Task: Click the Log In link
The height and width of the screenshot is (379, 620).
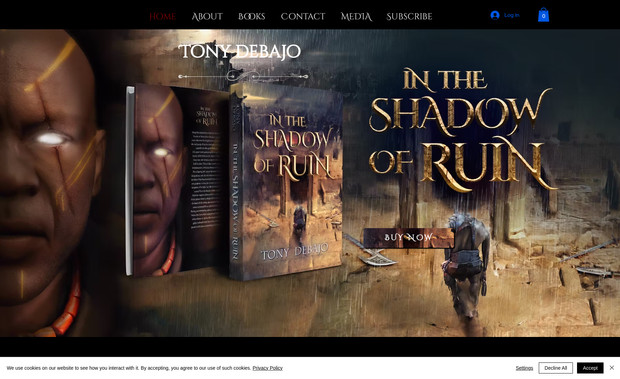Action: click(x=511, y=15)
